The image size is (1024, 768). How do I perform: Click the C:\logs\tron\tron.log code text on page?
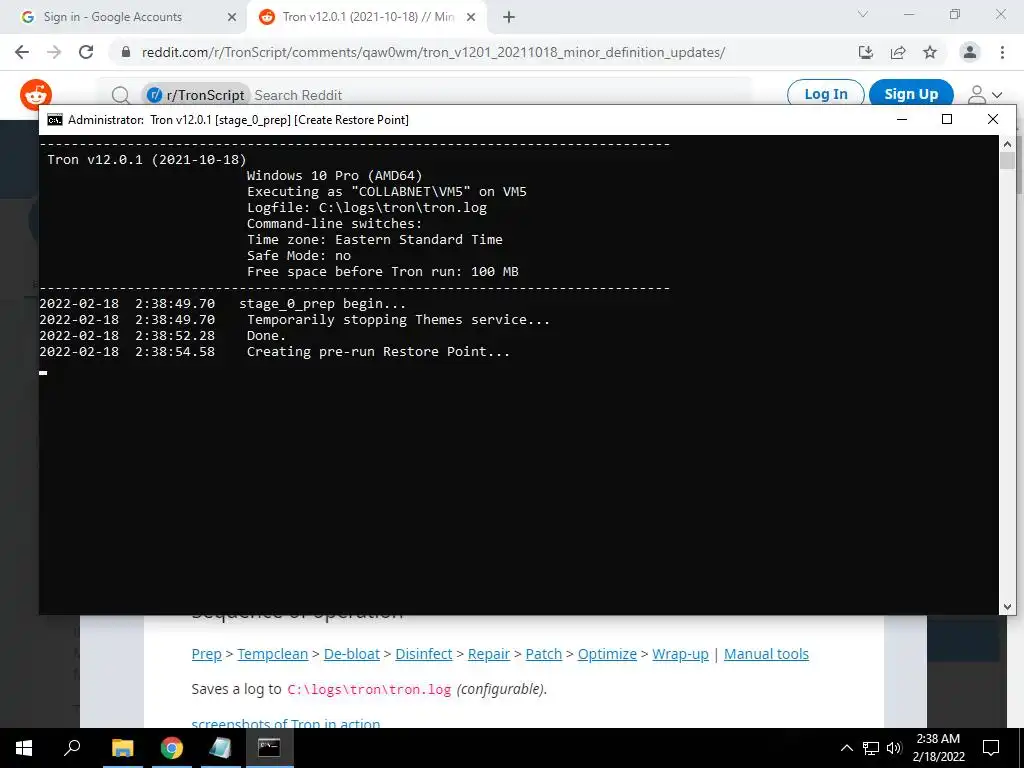pyautogui.click(x=369, y=690)
